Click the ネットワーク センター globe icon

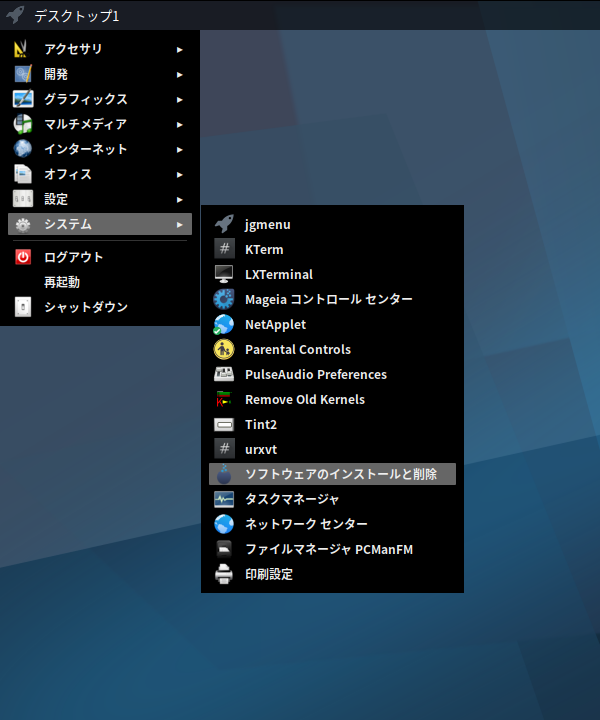224,524
